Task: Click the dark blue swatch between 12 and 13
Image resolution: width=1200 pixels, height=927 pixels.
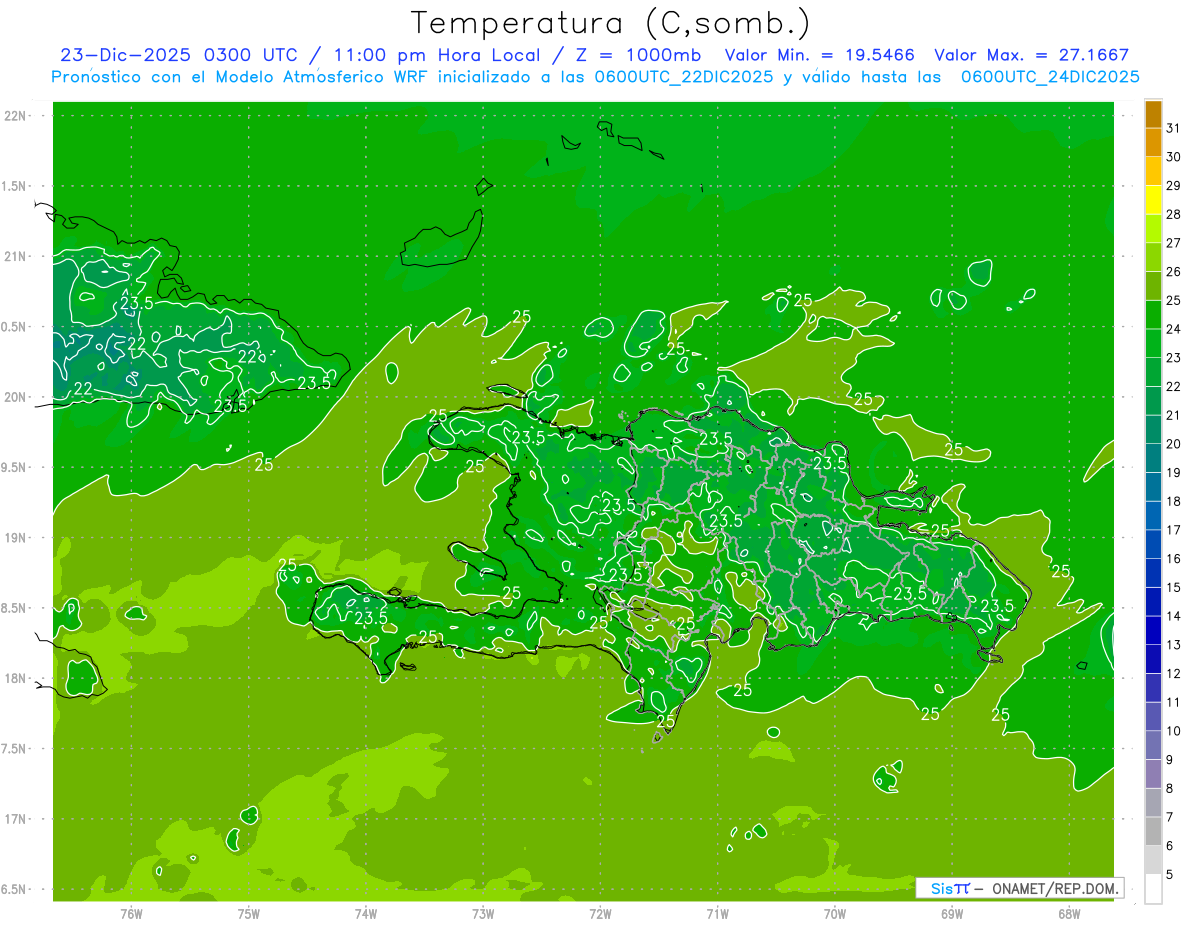Action: click(1153, 659)
